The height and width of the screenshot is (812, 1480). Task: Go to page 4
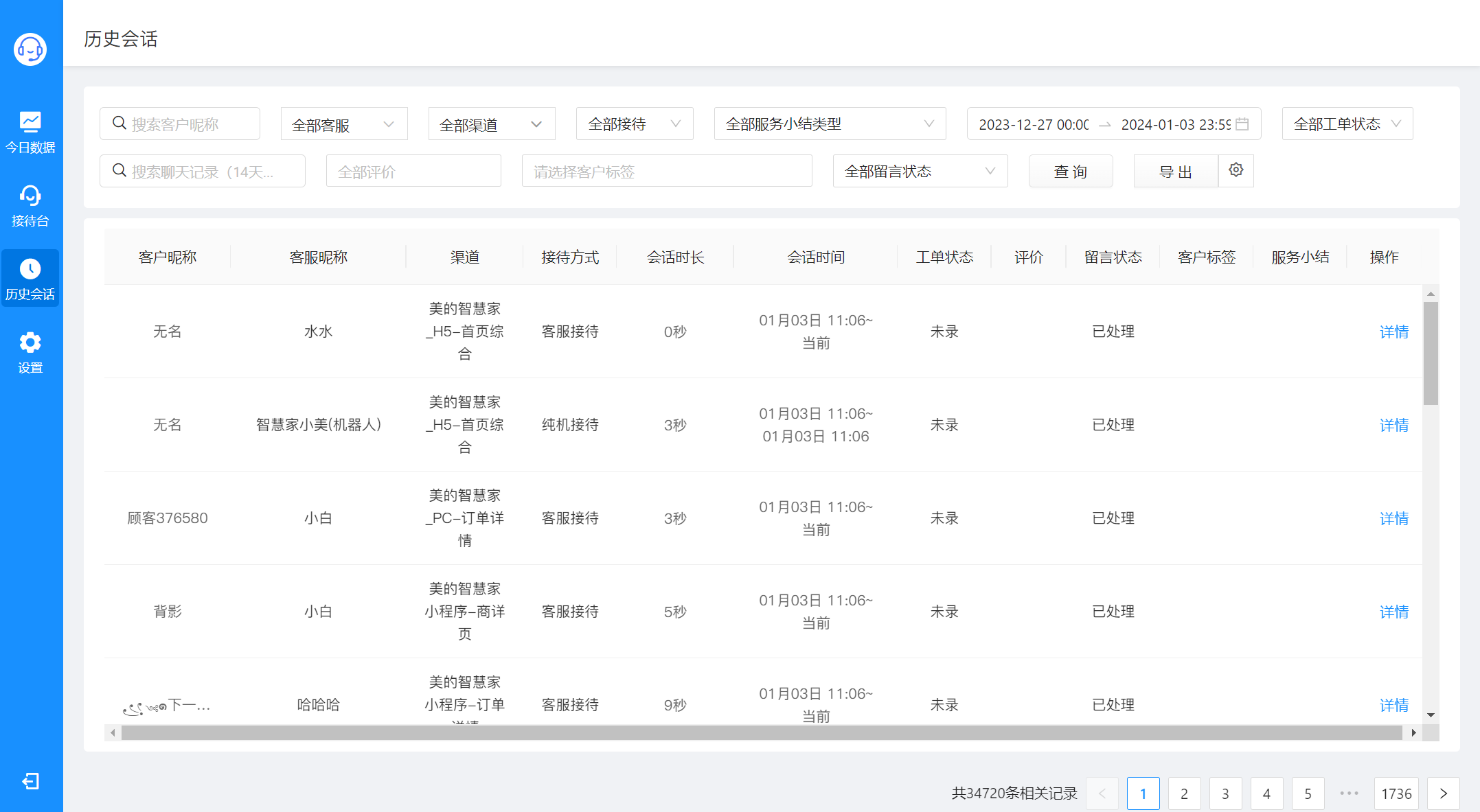tap(1266, 793)
